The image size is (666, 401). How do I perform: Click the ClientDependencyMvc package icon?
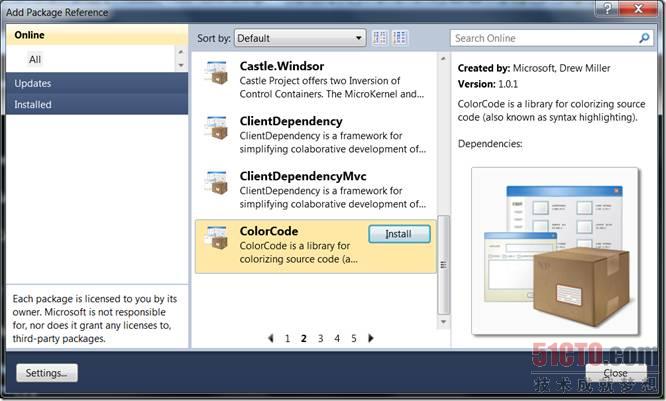coord(217,182)
